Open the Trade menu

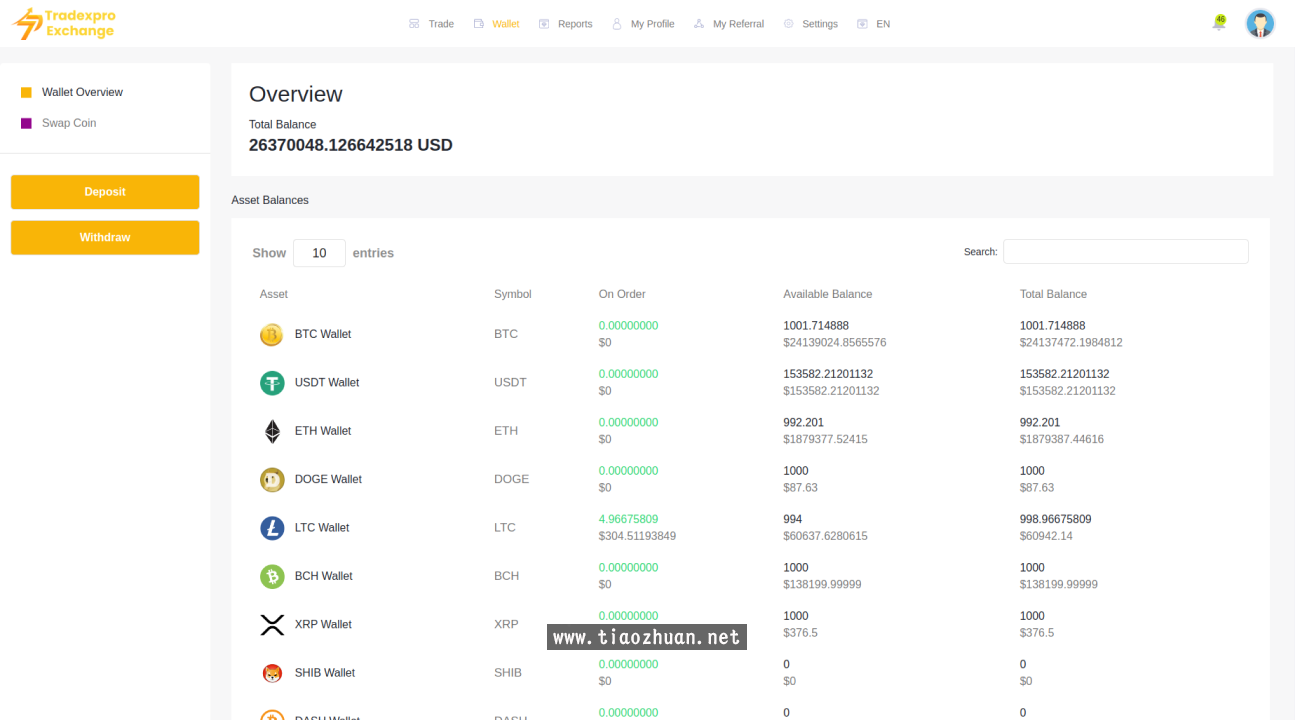coord(432,24)
